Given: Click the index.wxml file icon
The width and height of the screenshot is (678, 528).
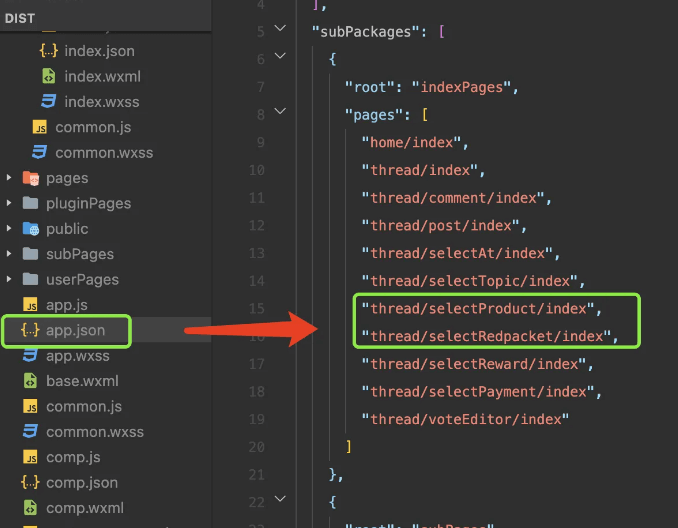Looking at the screenshot, I should (x=47, y=76).
